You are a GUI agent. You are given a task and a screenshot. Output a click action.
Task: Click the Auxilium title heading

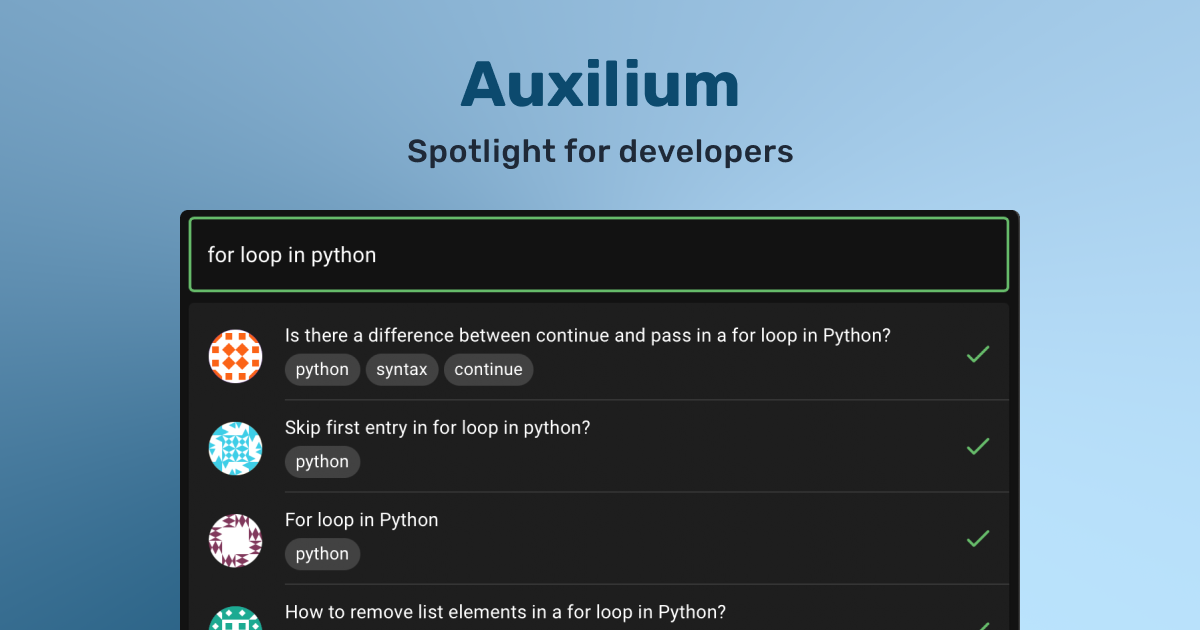coord(600,84)
